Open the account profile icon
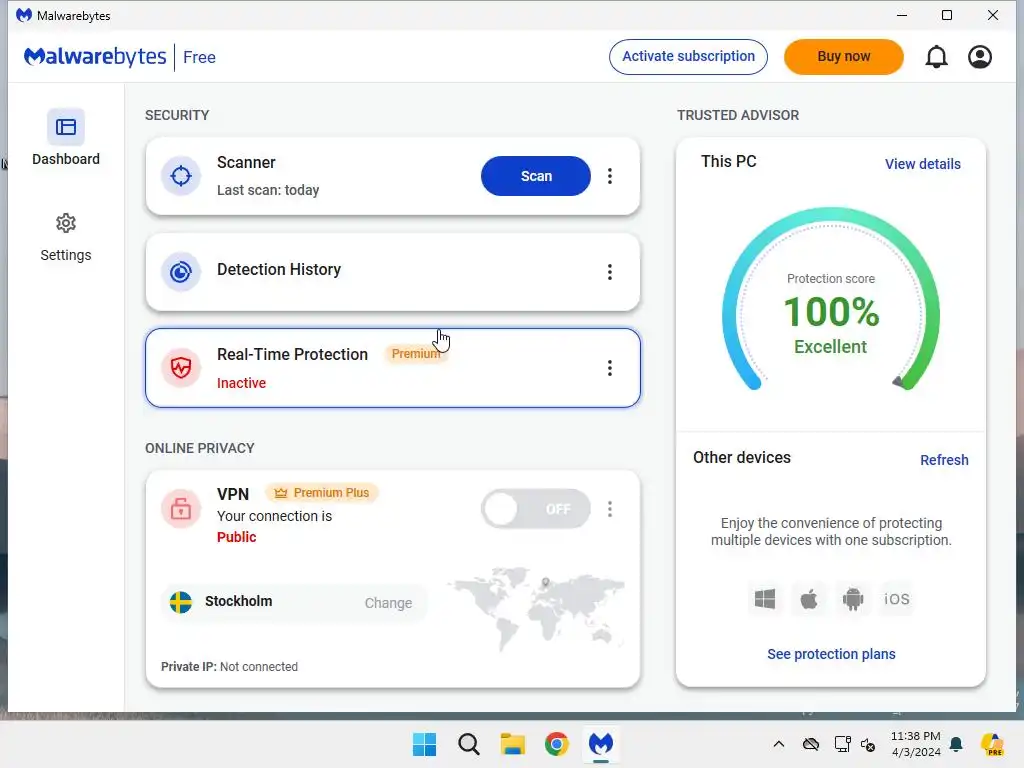The height and width of the screenshot is (768, 1024). [980, 57]
